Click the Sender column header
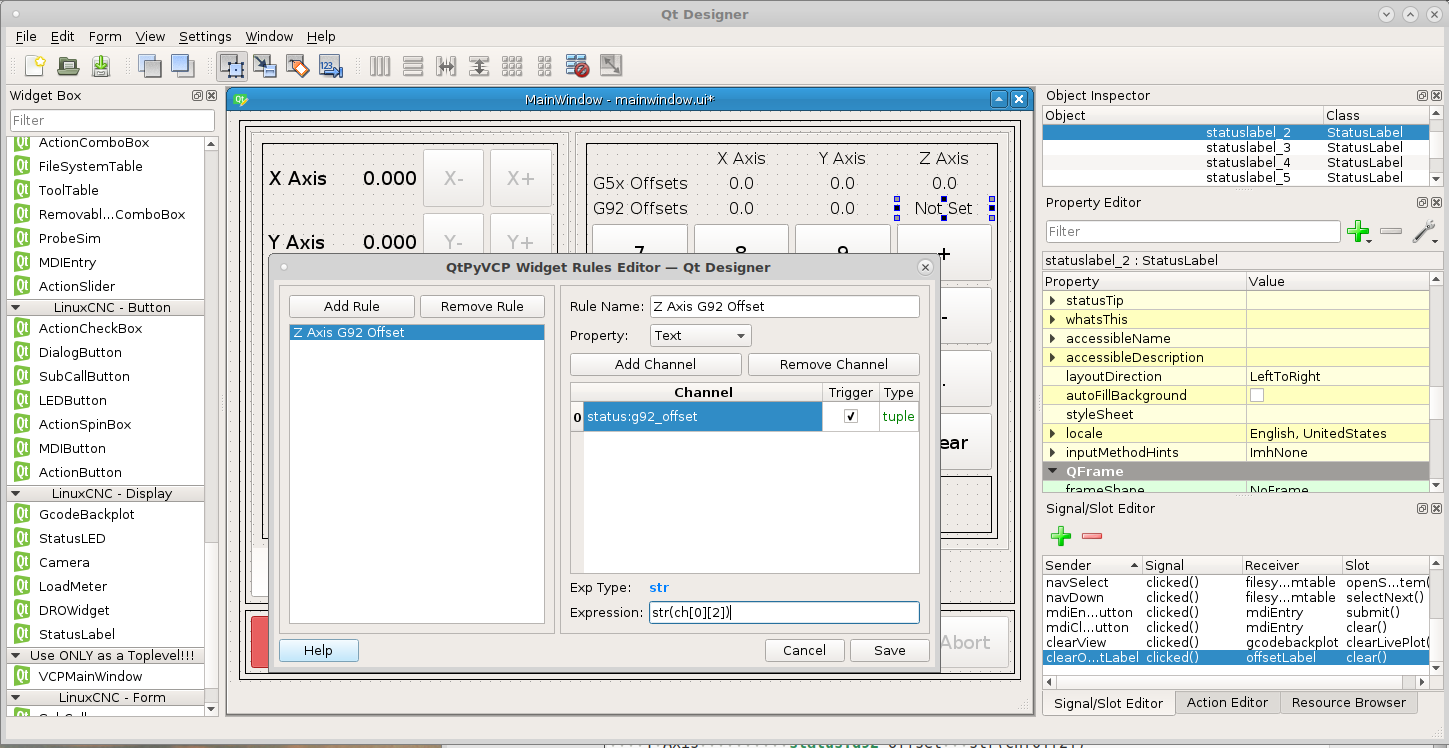 1092,565
